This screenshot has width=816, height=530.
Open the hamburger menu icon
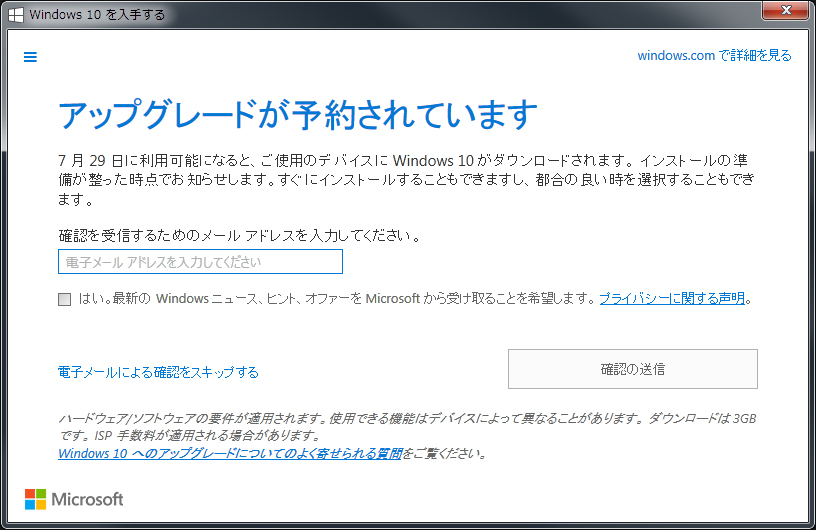pyautogui.click(x=30, y=57)
